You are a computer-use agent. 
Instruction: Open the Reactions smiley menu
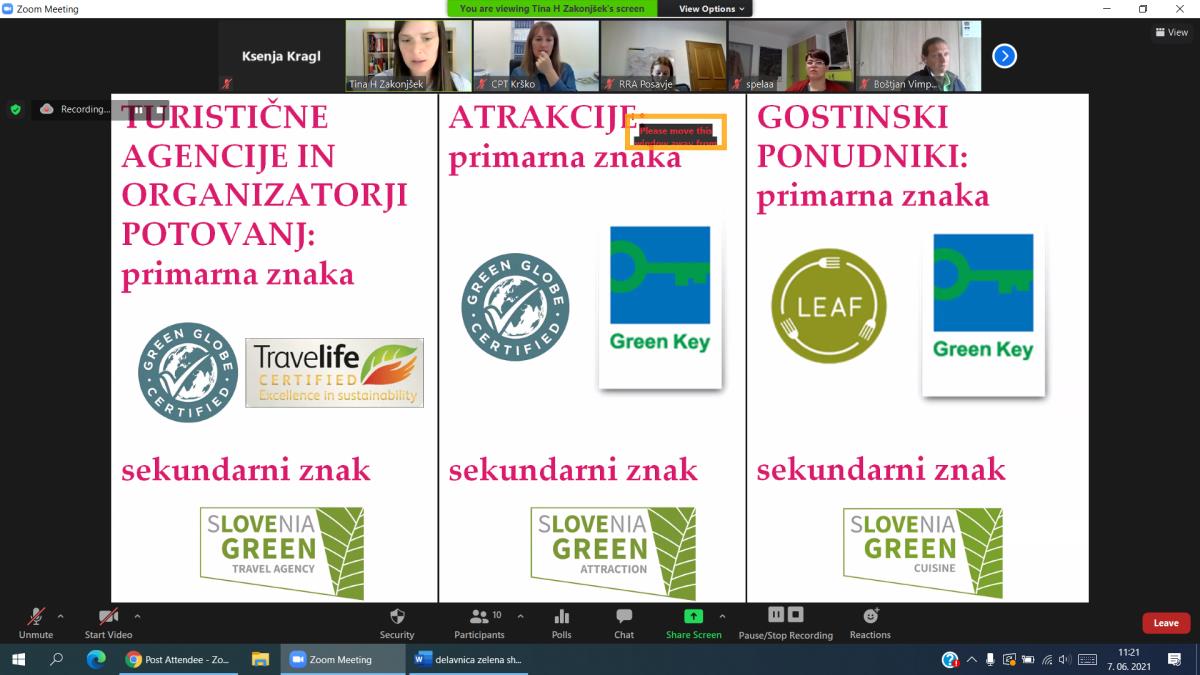pyautogui.click(x=870, y=617)
